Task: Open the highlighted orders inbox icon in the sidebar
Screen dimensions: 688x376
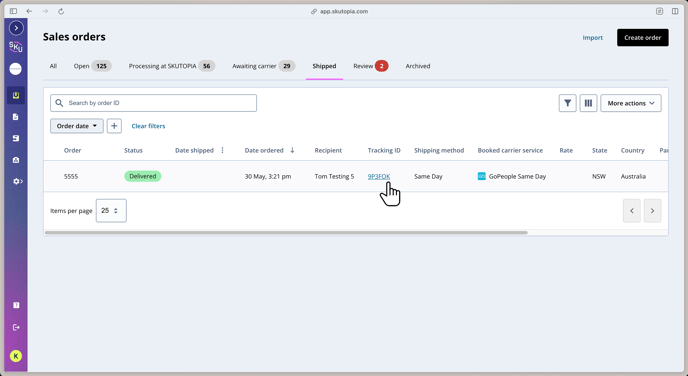Action: tap(16, 95)
